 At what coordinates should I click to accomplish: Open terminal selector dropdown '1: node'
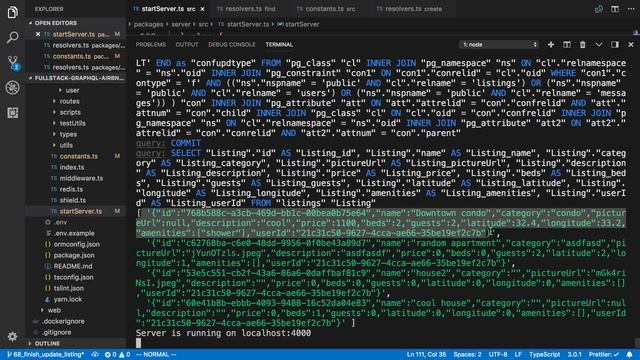tap(499, 44)
